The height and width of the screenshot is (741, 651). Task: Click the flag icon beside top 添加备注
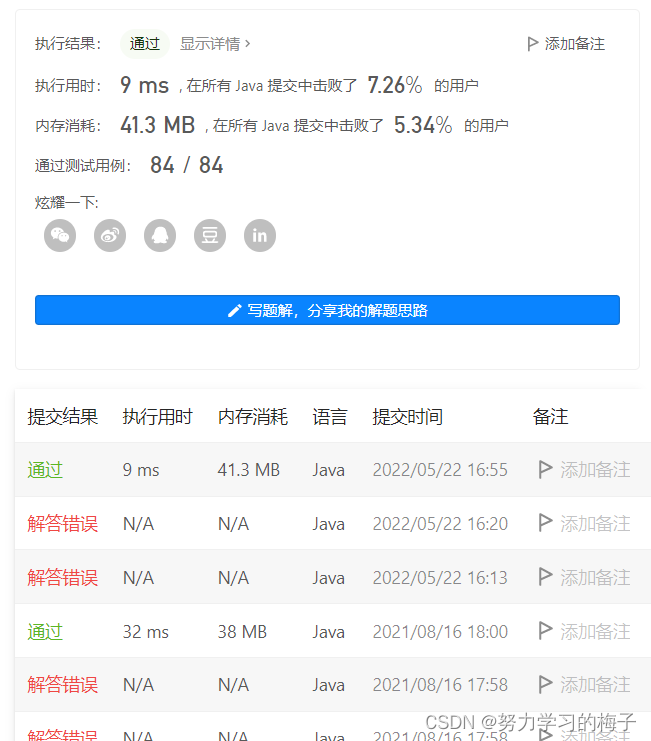(x=533, y=44)
